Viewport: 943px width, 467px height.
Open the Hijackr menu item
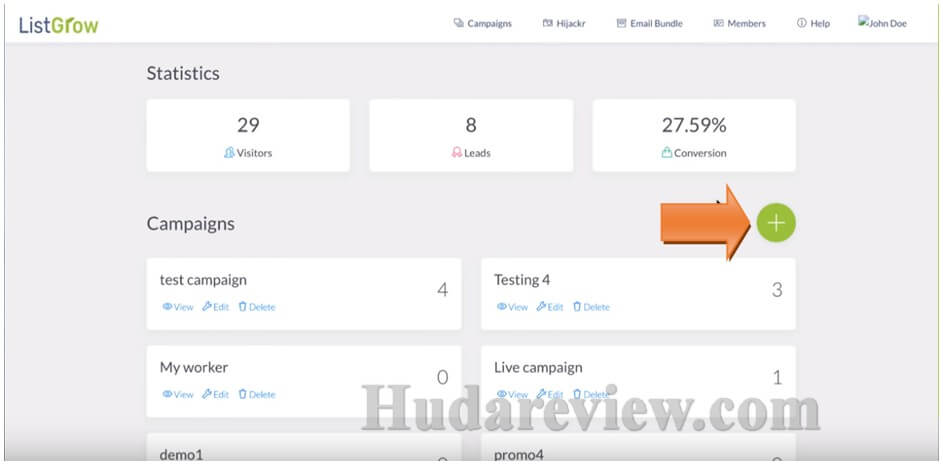[x=564, y=23]
